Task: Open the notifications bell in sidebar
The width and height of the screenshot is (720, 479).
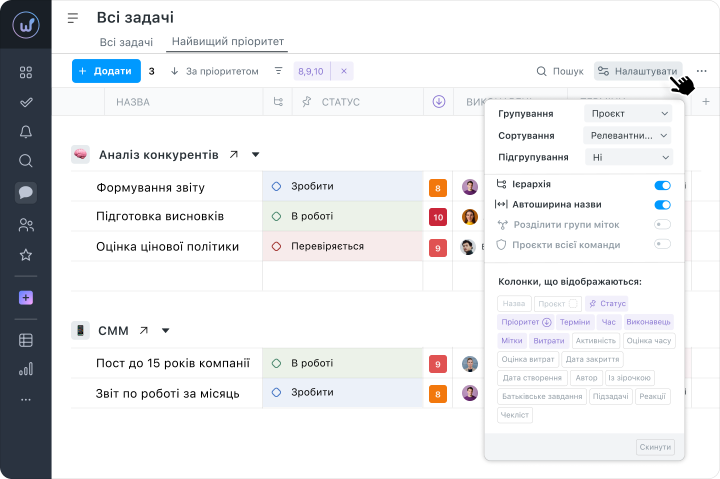Action: click(26, 132)
